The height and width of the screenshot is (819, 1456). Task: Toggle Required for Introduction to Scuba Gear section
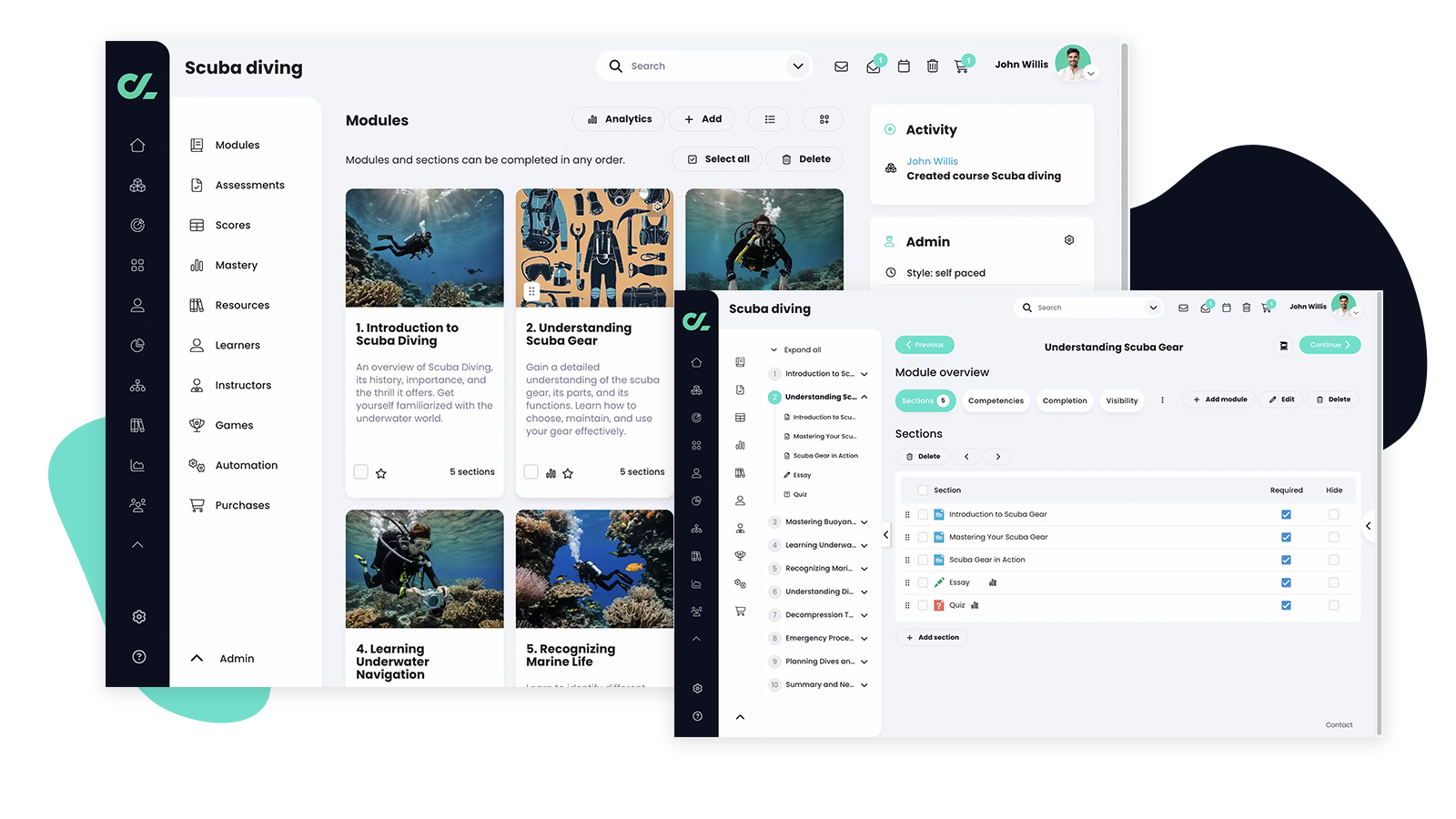[1286, 514]
